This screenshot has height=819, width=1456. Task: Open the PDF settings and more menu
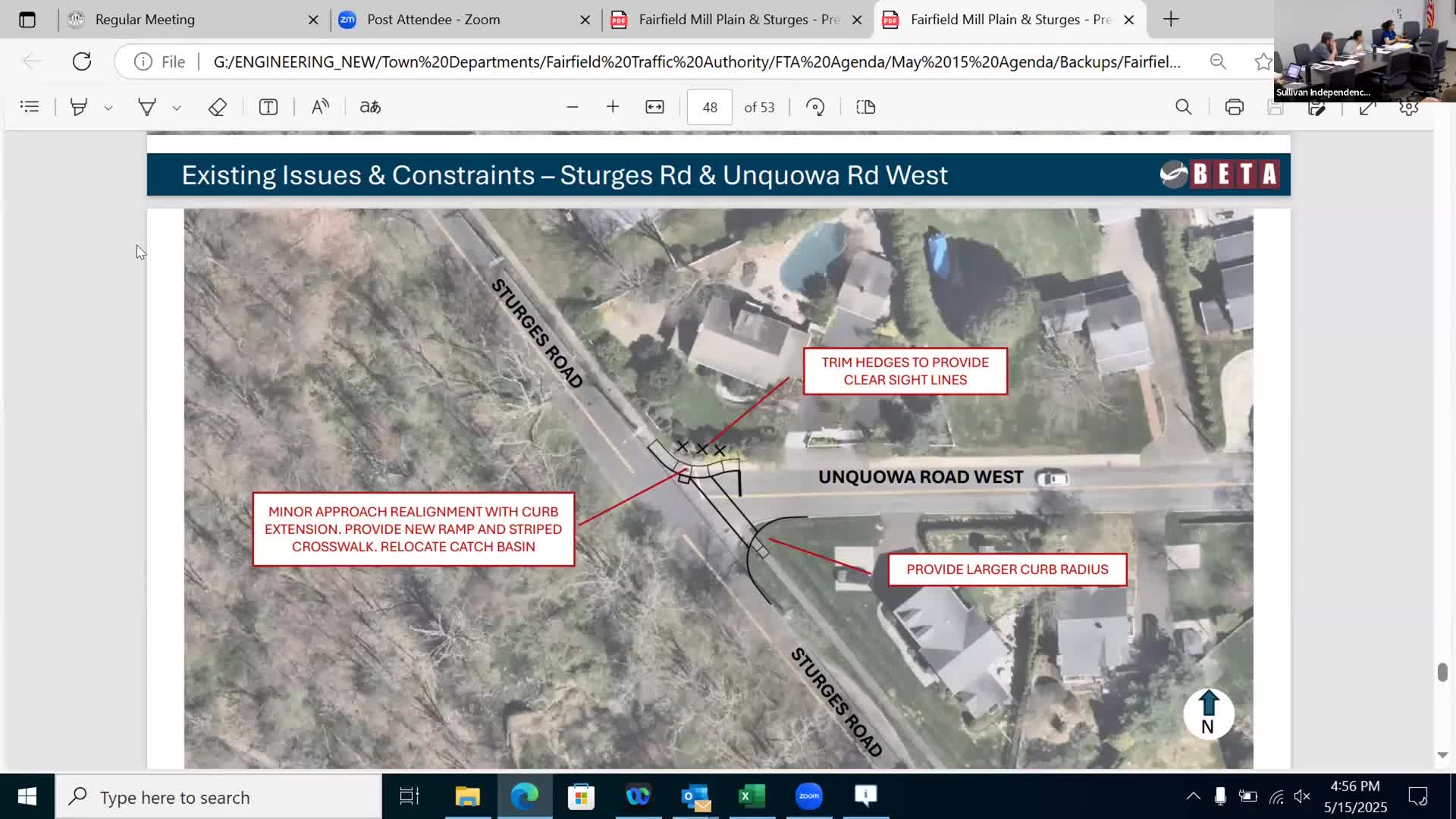pos(1408,106)
